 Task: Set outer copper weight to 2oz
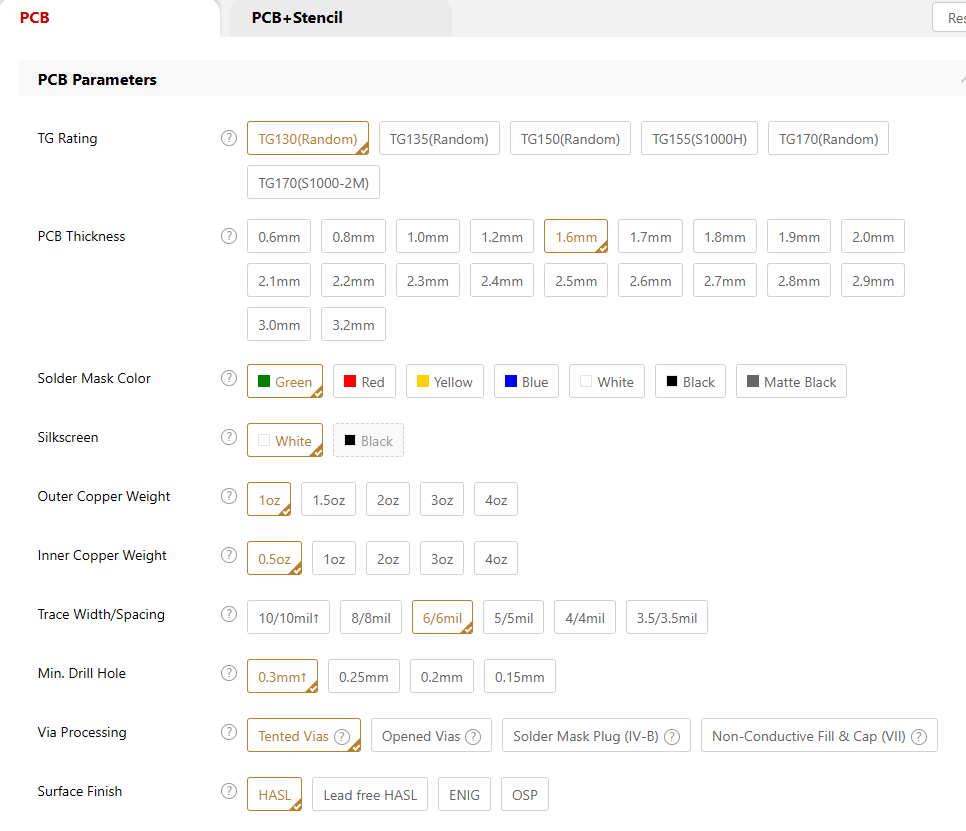coord(388,499)
